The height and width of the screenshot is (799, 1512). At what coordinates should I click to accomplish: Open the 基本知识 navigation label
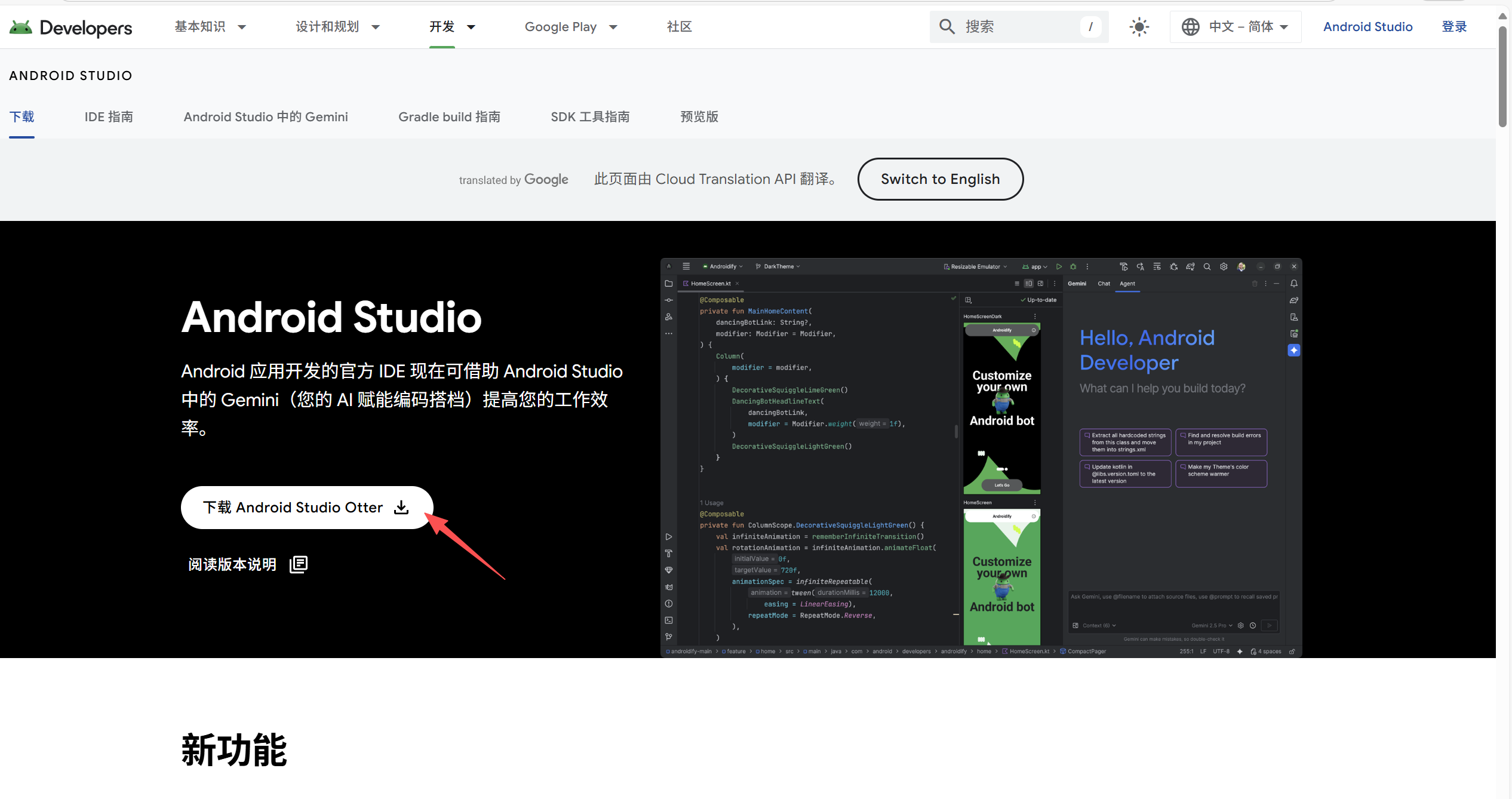click(200, 27)
